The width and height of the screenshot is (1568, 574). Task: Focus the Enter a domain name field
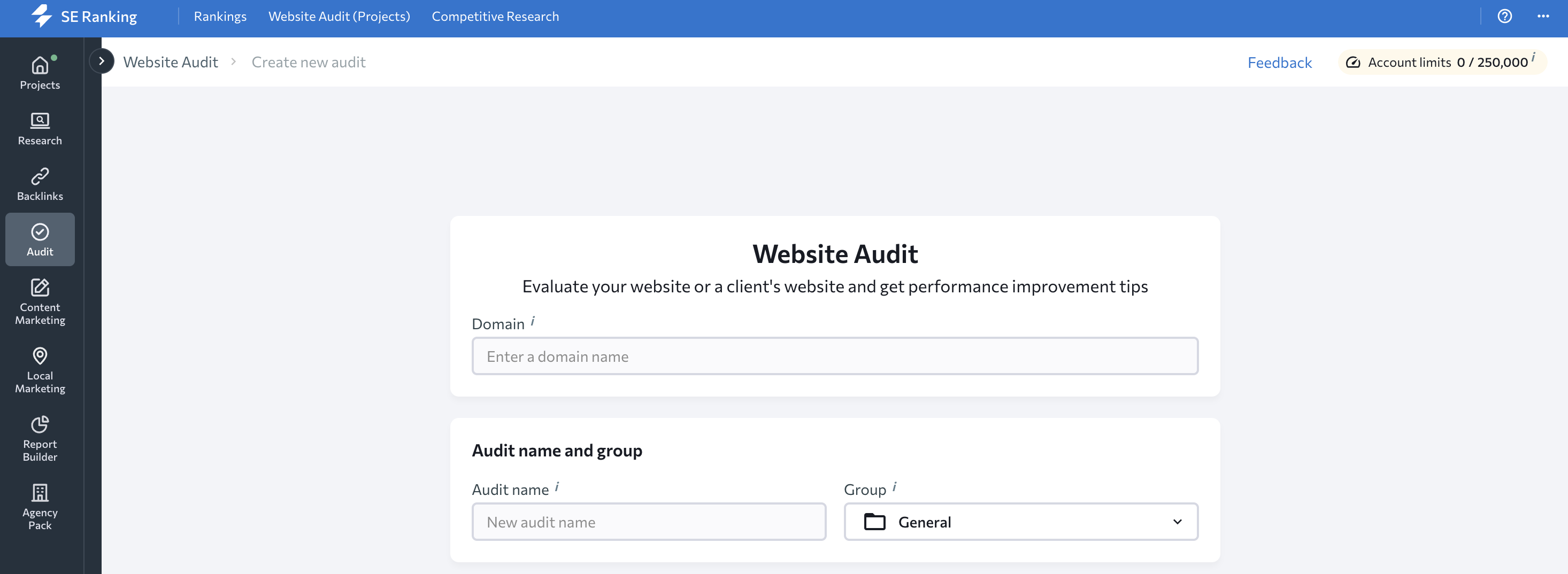click(x=834, y=356)
